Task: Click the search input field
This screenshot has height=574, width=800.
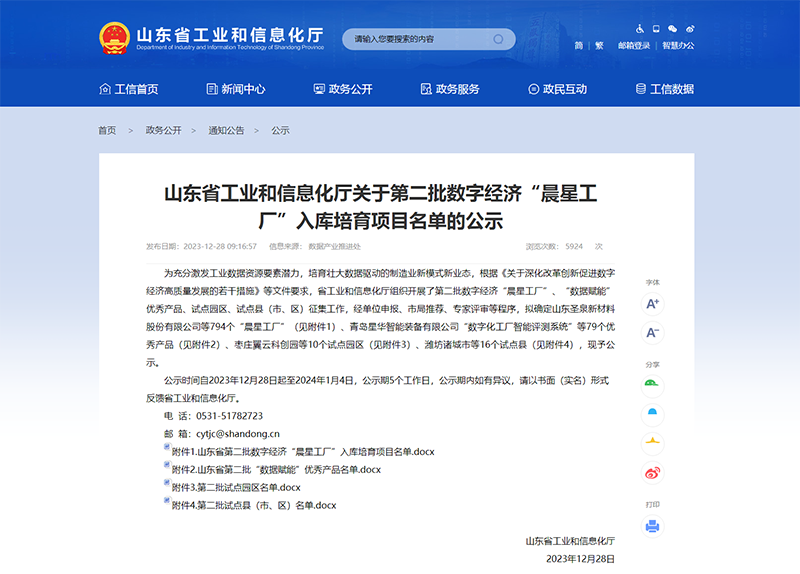Action: pyautogui.click(x=429, y=39)
